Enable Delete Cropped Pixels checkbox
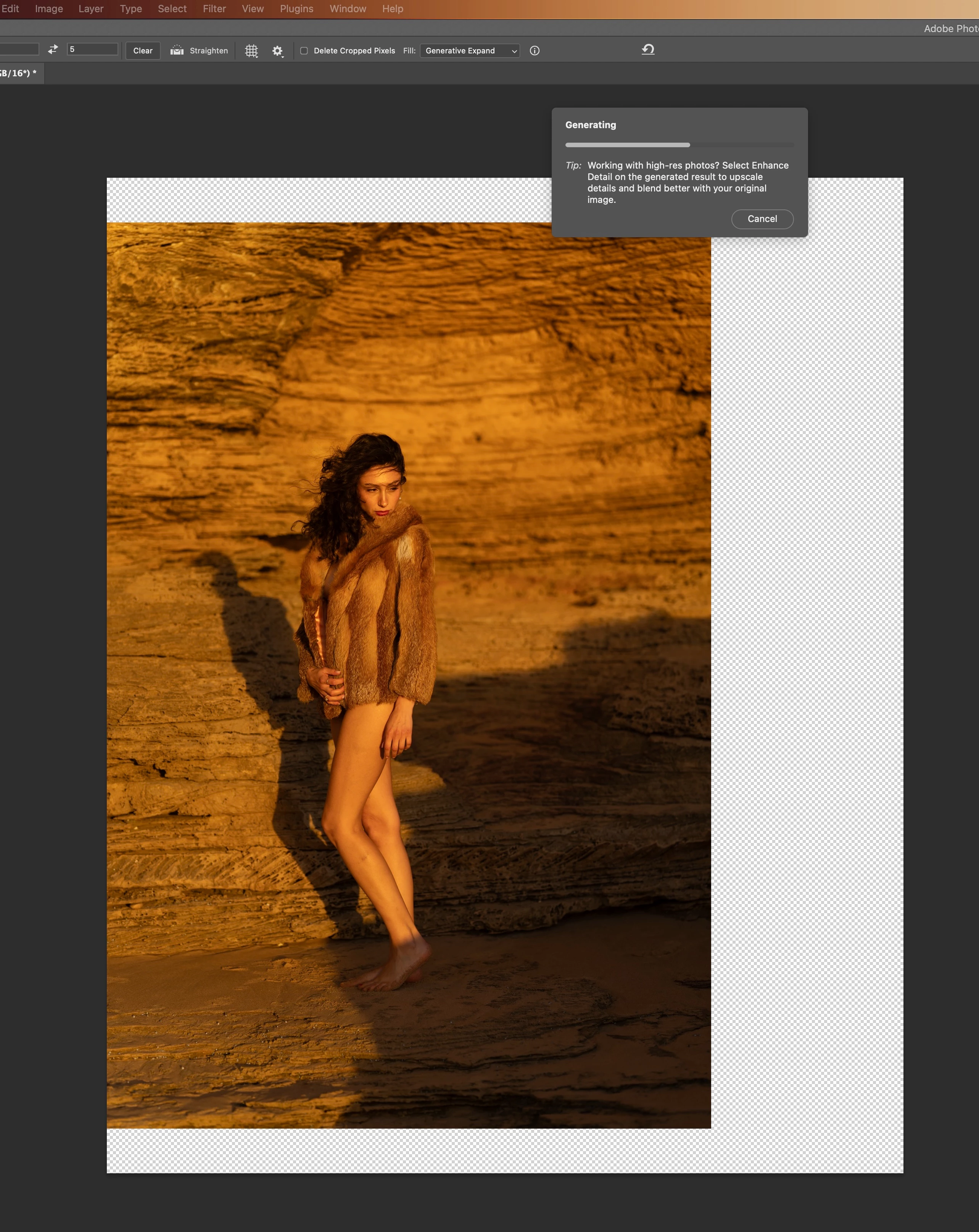Viewport: 979px width, 1232px height. coord(304,51)
